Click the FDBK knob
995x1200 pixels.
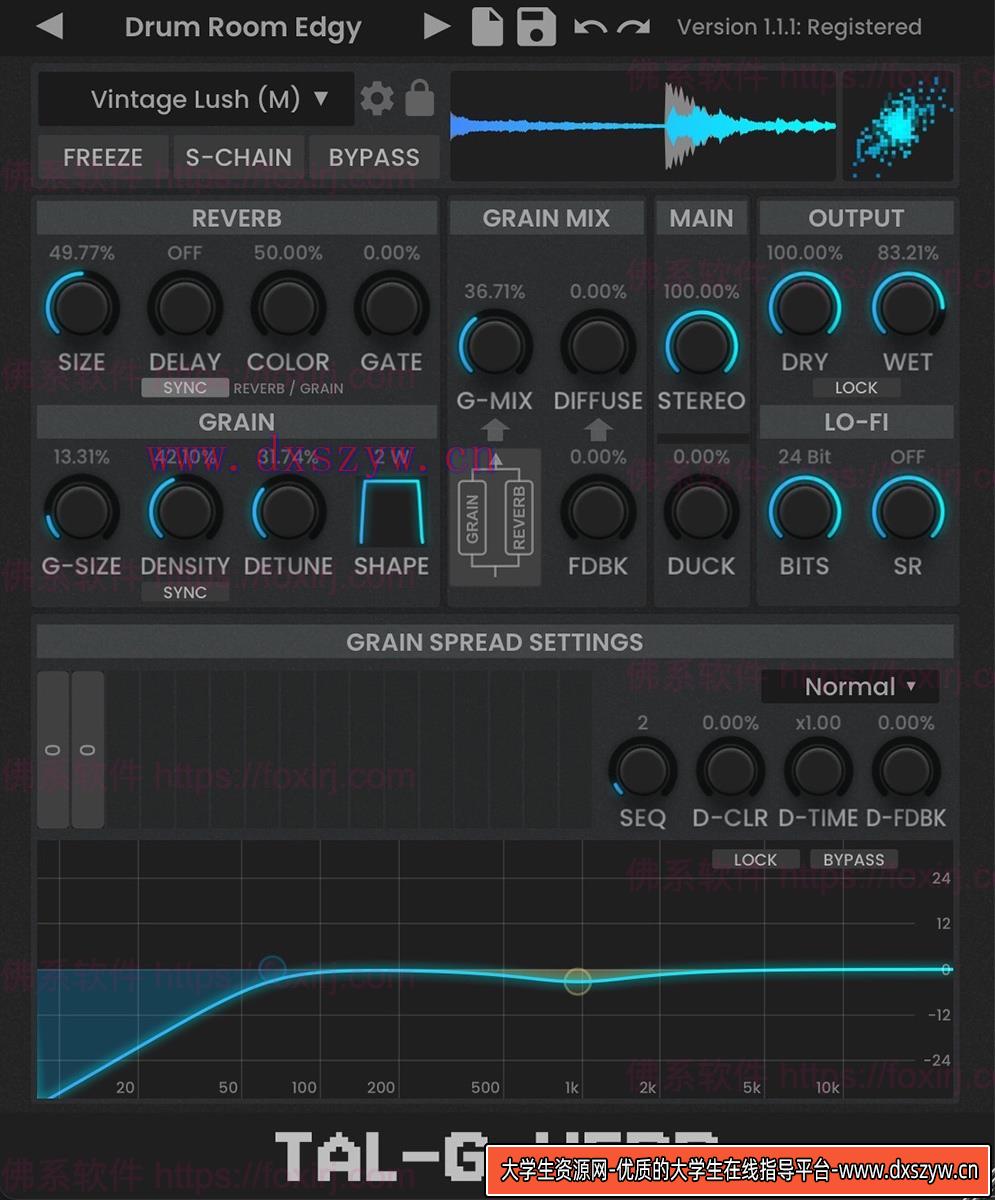598,511
